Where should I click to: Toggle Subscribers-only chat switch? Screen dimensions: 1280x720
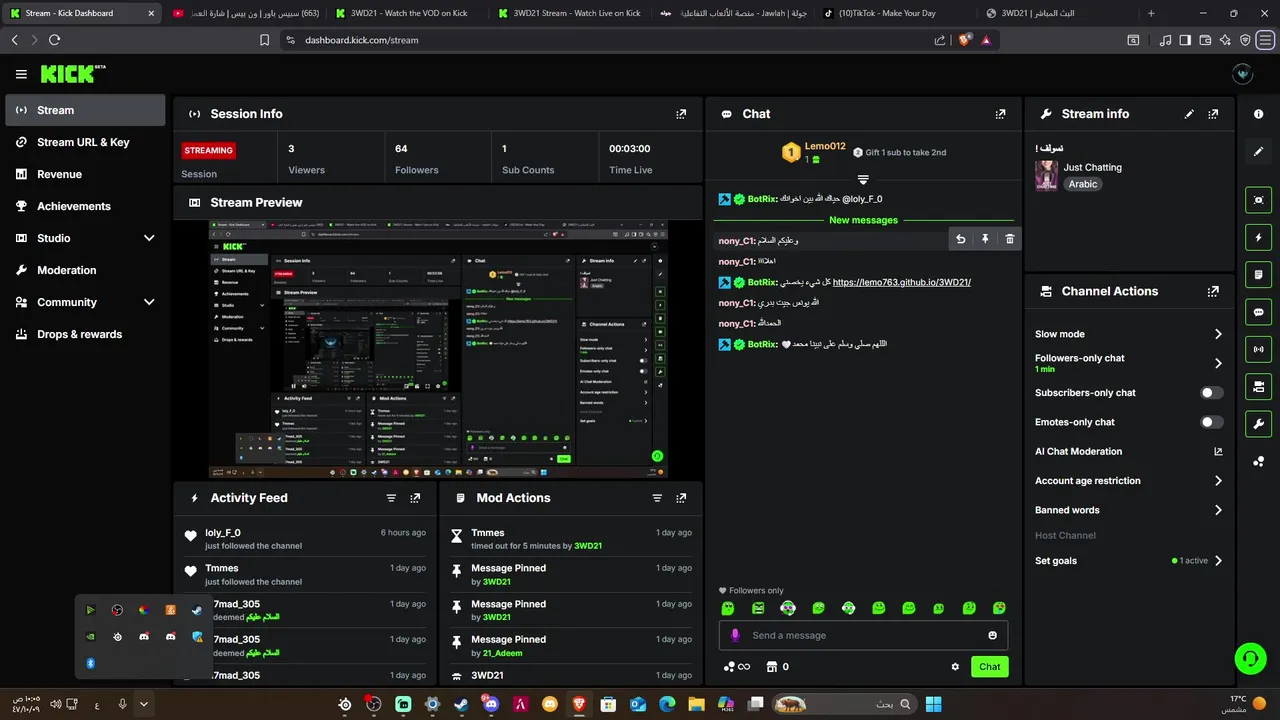pyautogui.click(x=1211, y=393)
